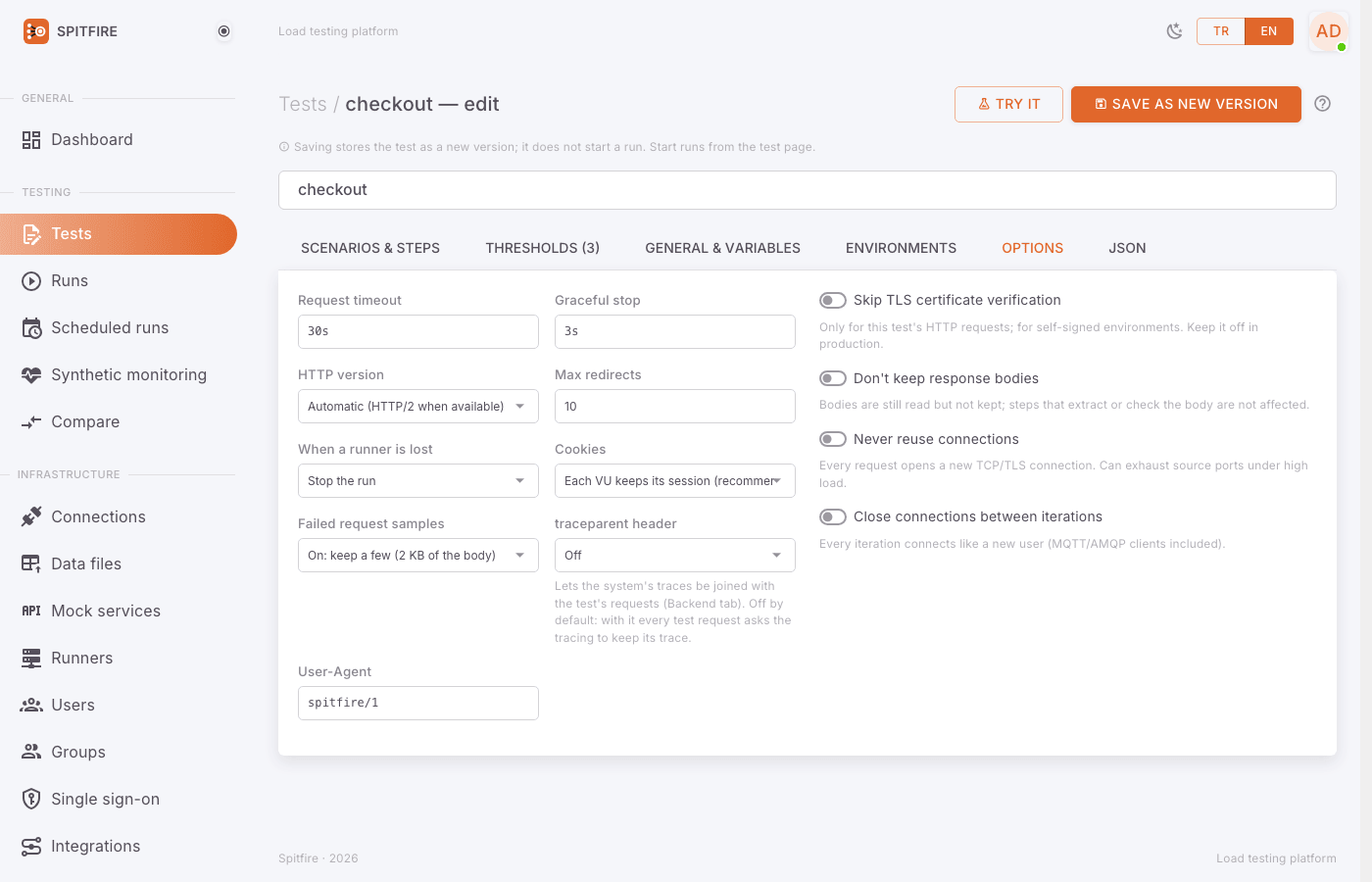
Task: Turn on Never reuse connections
Action: (833, 439)
